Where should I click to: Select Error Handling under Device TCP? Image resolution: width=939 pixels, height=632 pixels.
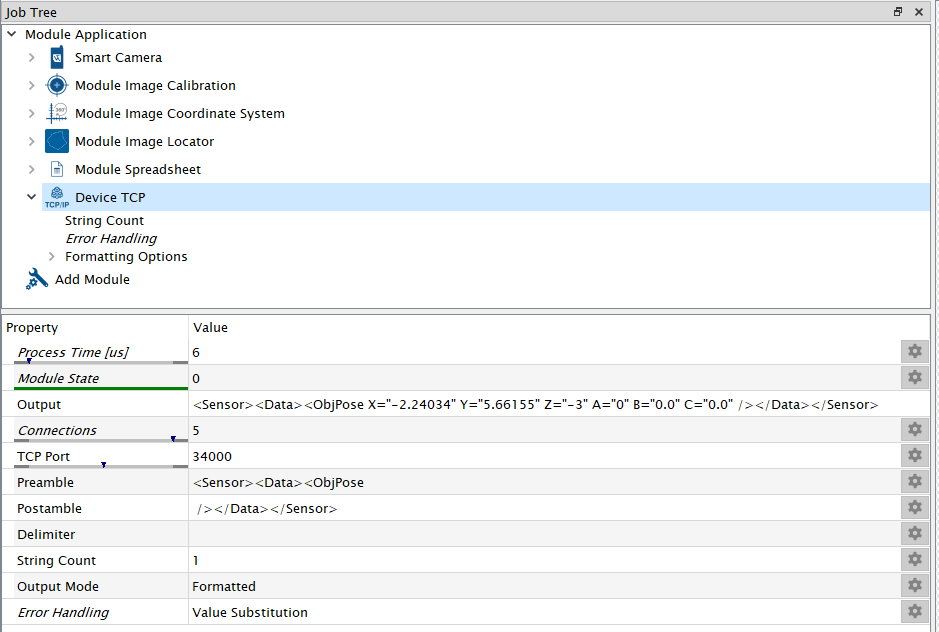111,238
